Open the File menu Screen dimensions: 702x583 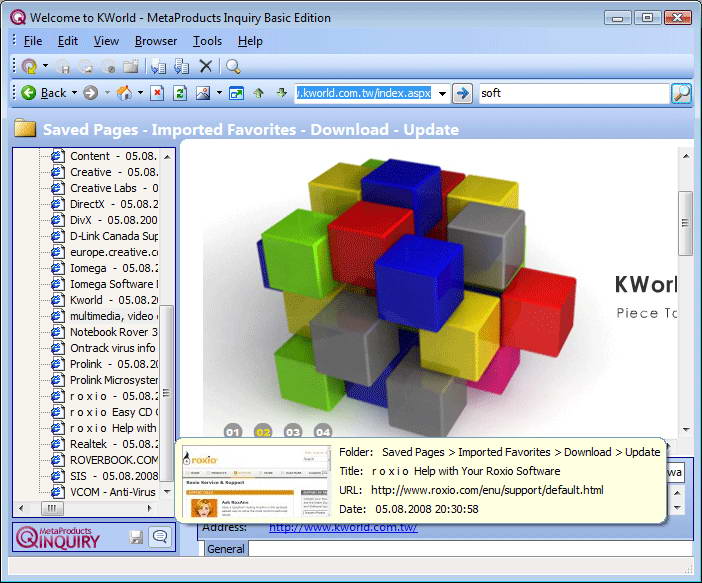coord(33,41)
